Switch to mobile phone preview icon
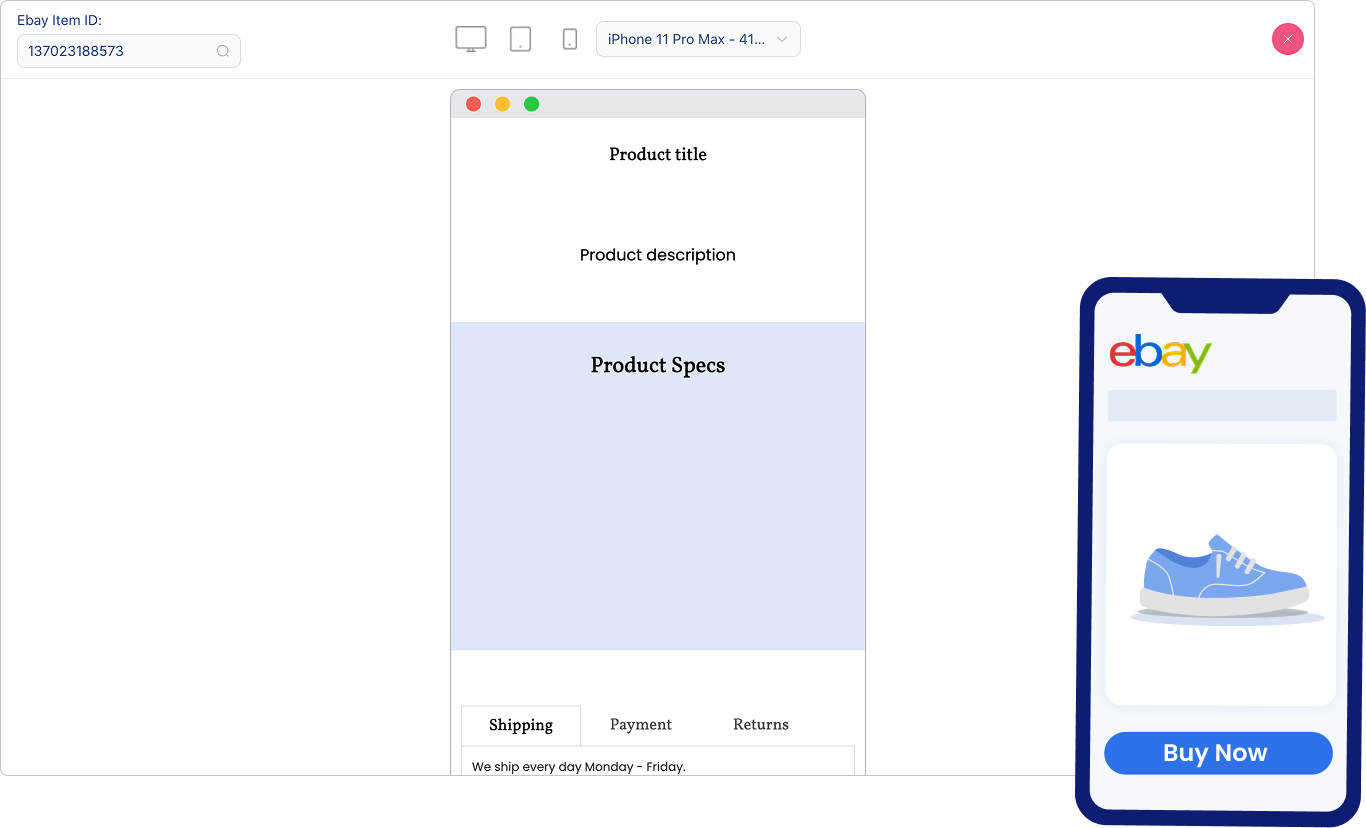Viewport: 1366px width, 828px height. tap(570, 39)
